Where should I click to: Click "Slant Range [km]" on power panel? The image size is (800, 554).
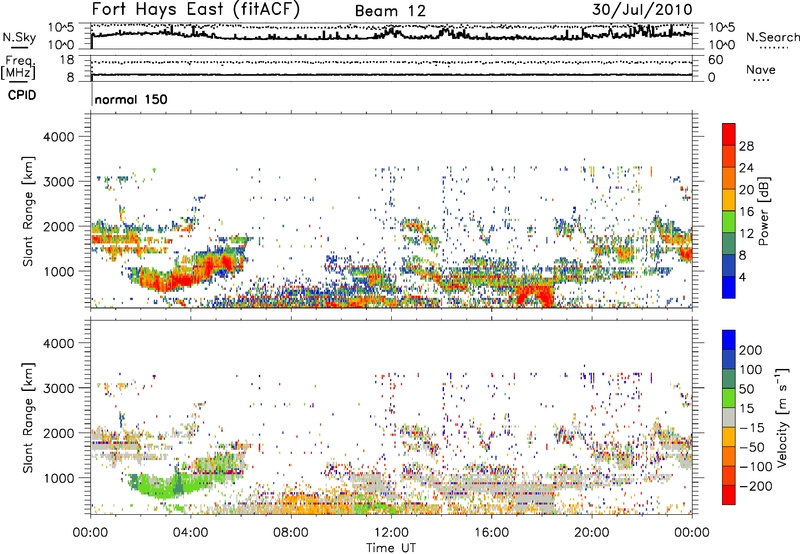pyautogui.click(x=28, y=211)
